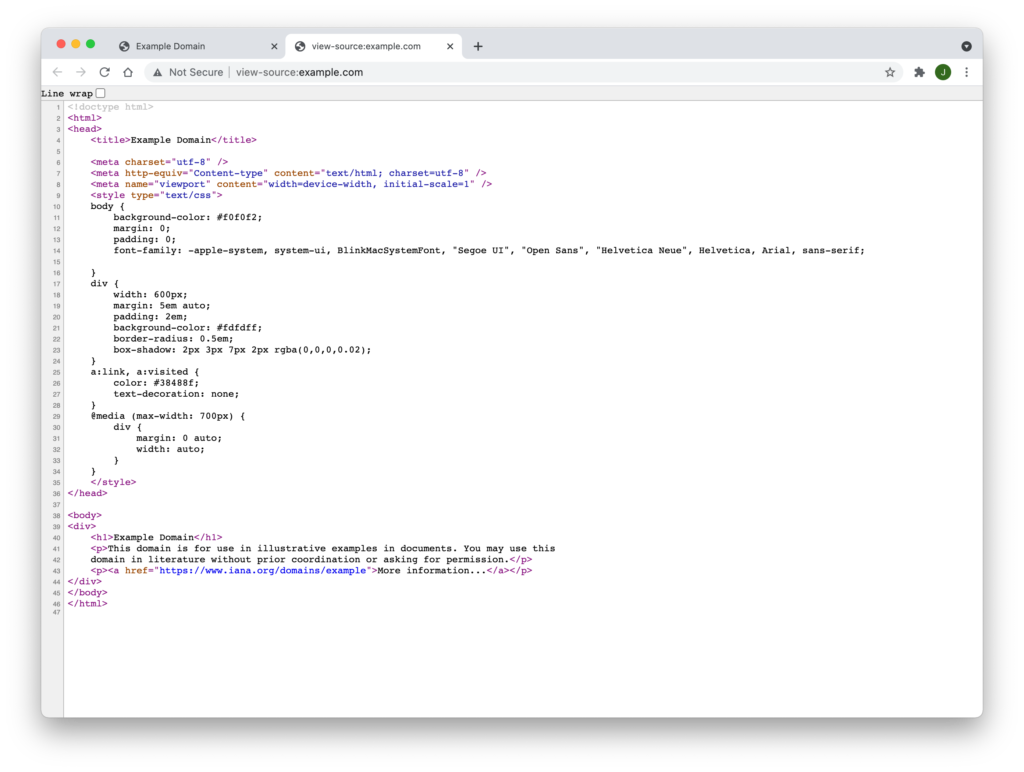Click the back navigation arrow

(x=57, y=72)
